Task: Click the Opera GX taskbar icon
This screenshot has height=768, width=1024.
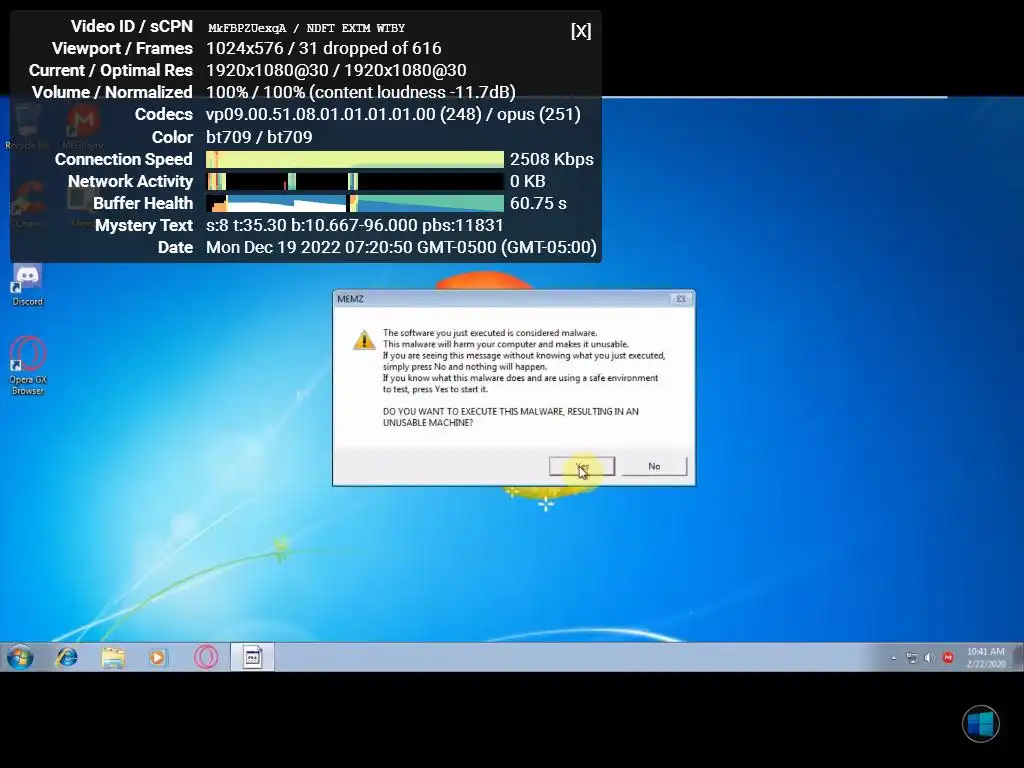Action: [x=206, y=657]
